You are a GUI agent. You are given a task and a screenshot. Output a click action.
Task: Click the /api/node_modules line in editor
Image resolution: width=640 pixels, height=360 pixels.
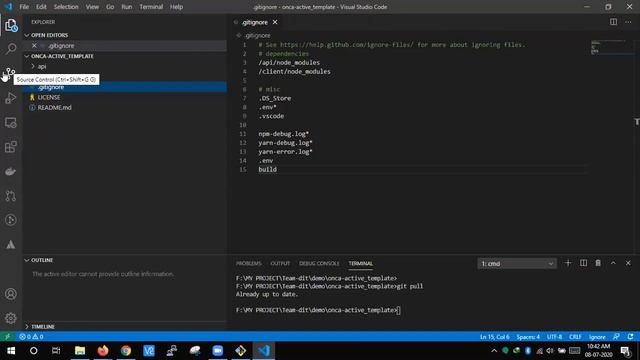[289, 62]
